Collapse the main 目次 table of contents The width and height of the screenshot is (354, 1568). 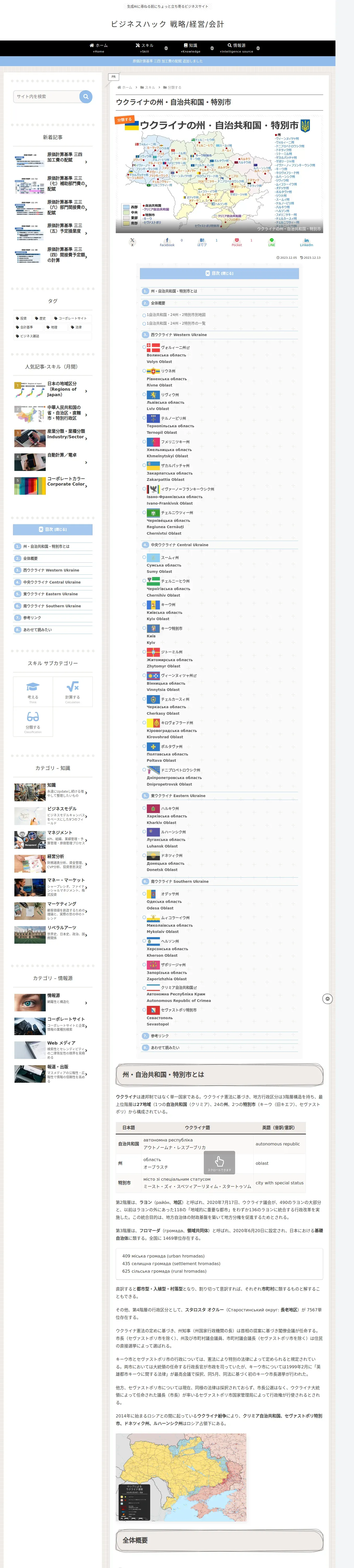coord(219,273)
